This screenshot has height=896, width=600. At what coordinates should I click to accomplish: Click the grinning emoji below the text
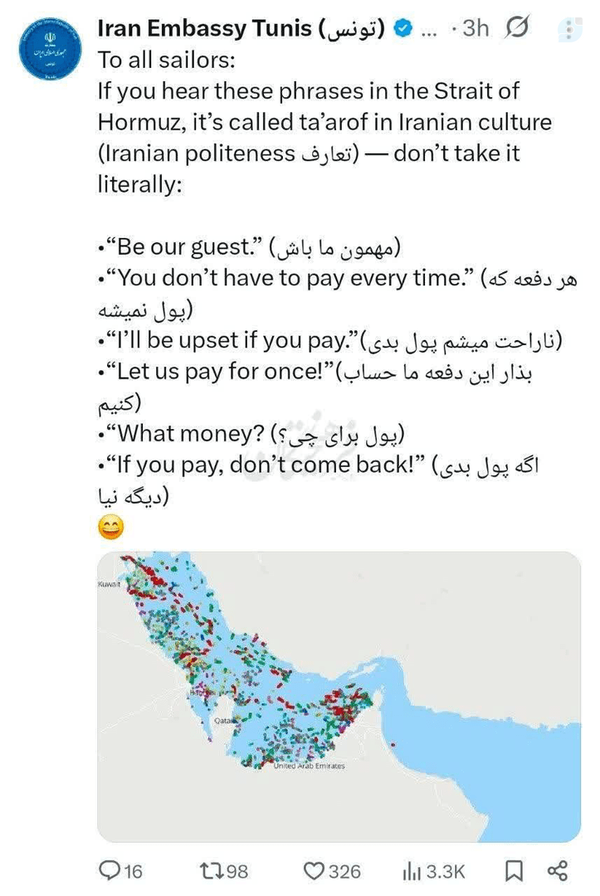pos(111,527)
